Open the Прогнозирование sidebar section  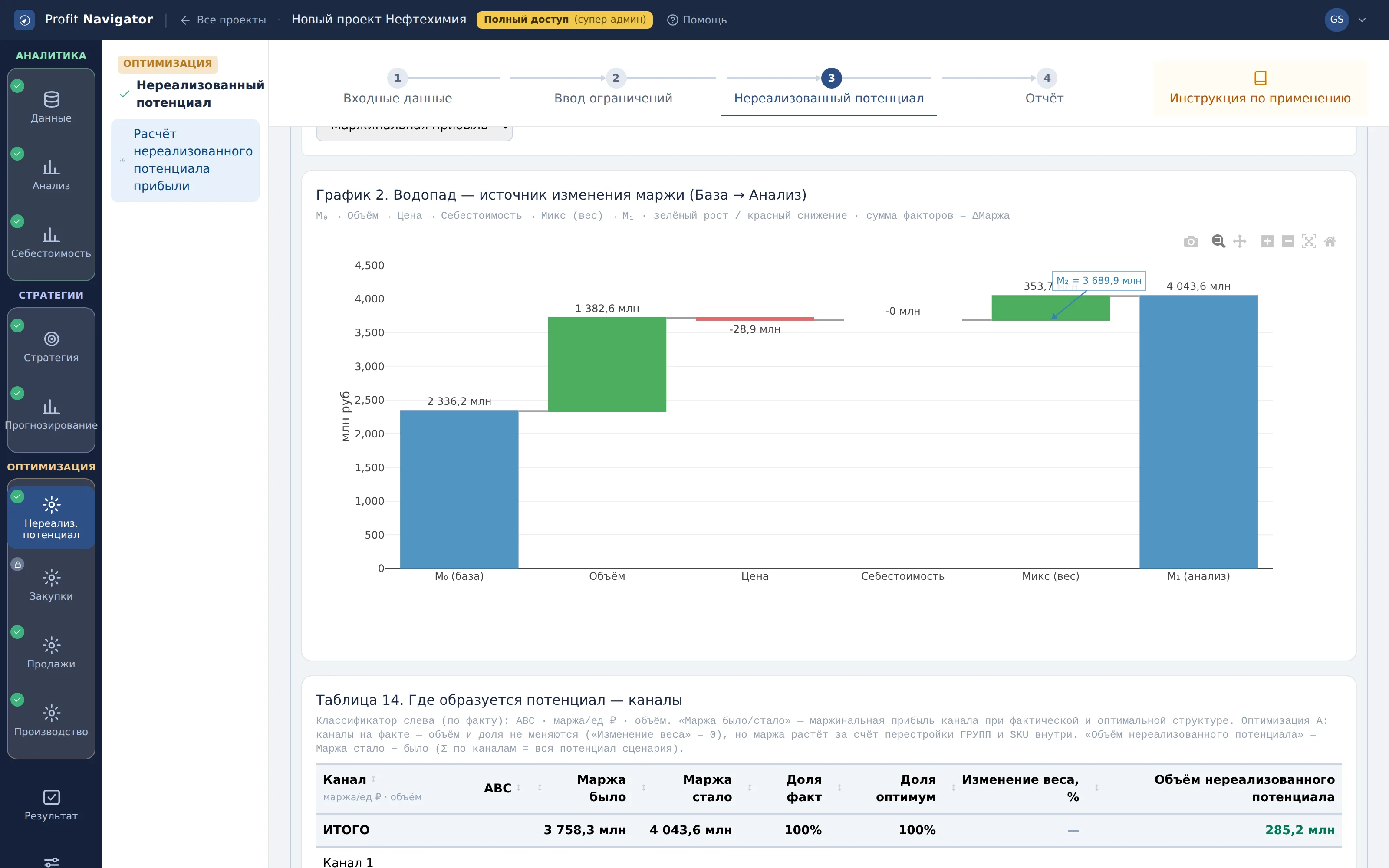[x=51, y=415]
